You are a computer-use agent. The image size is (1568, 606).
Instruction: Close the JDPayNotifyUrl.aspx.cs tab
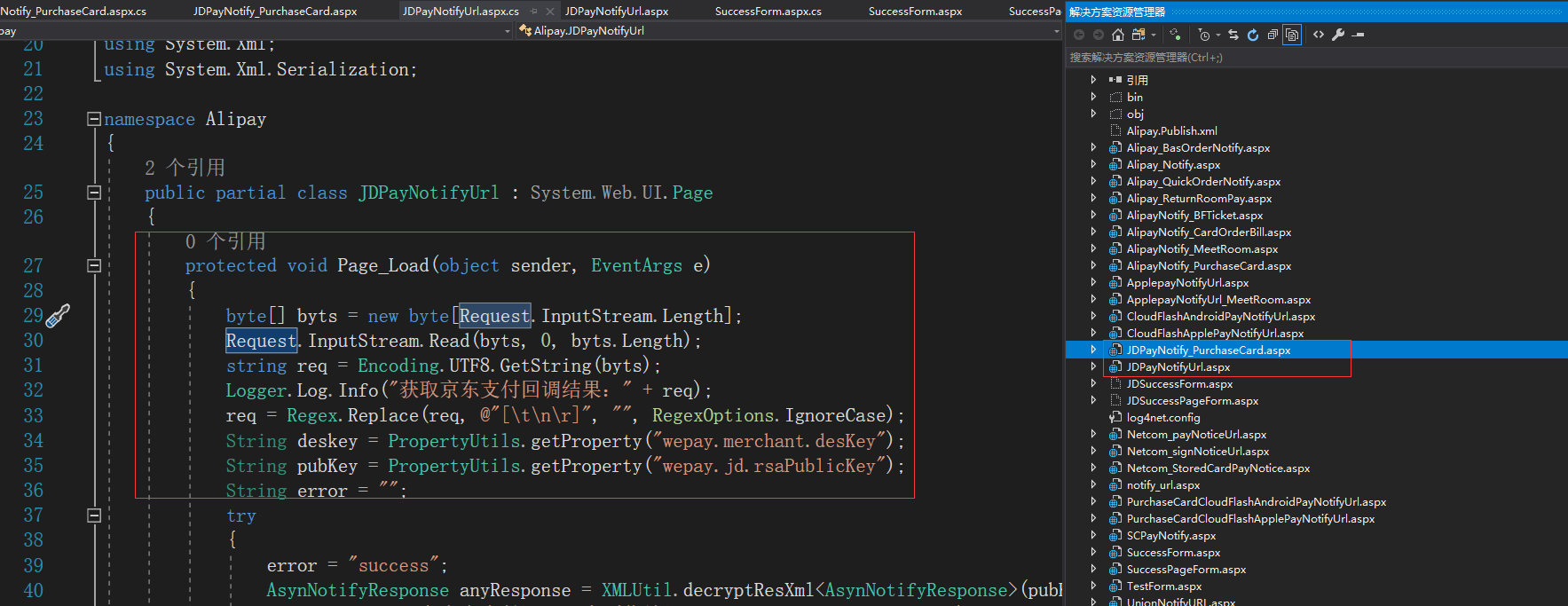click(550, 12)
